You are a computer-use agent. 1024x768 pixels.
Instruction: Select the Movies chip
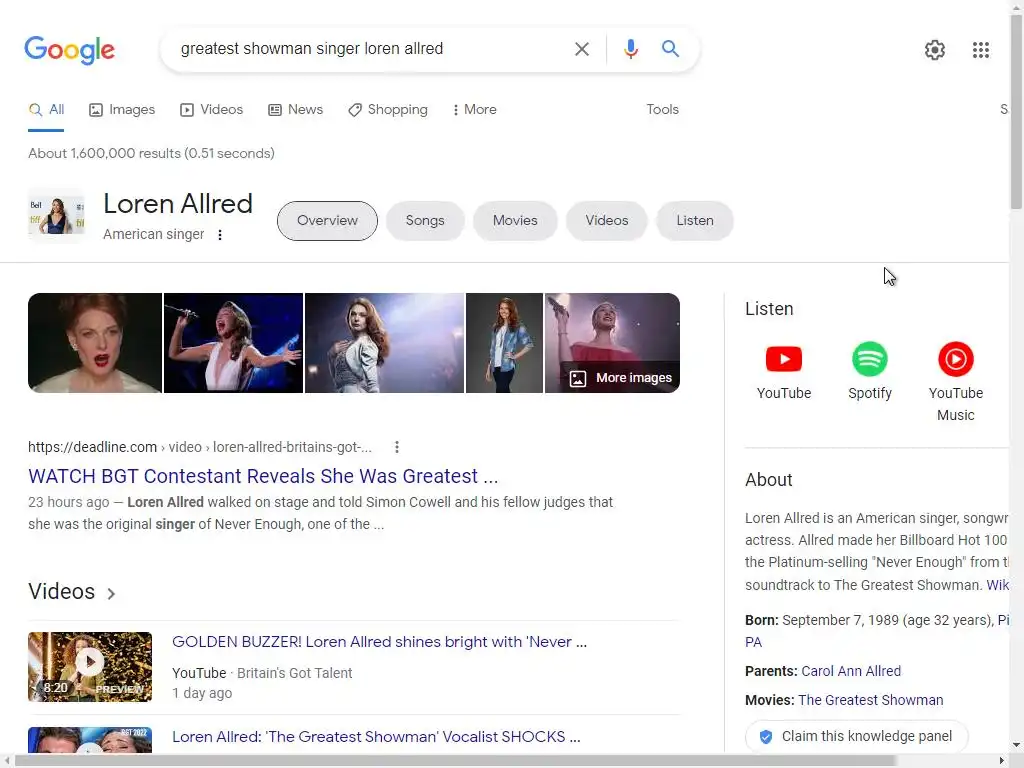515,221
